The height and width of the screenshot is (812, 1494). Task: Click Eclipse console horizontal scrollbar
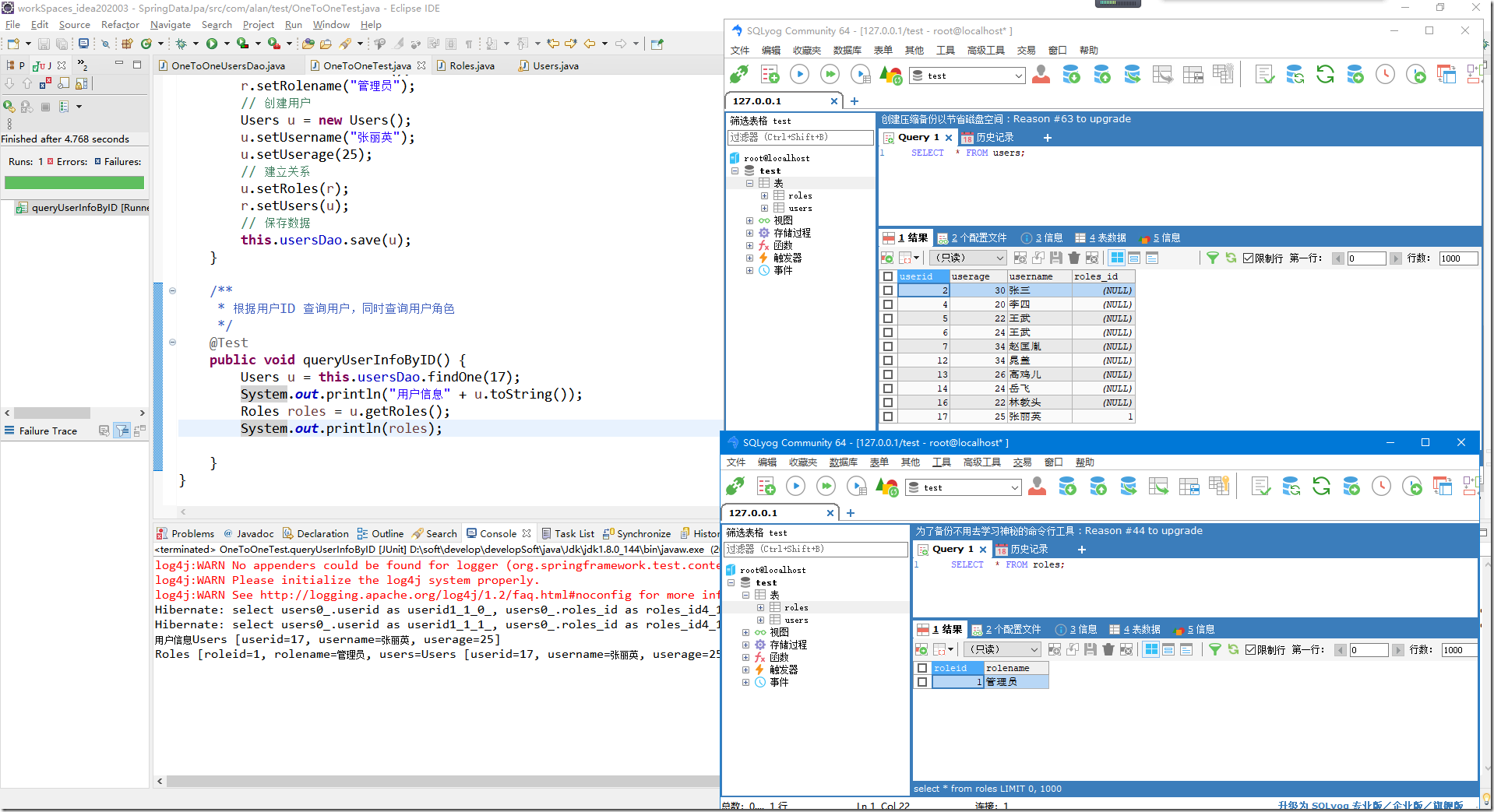point(442,781)
